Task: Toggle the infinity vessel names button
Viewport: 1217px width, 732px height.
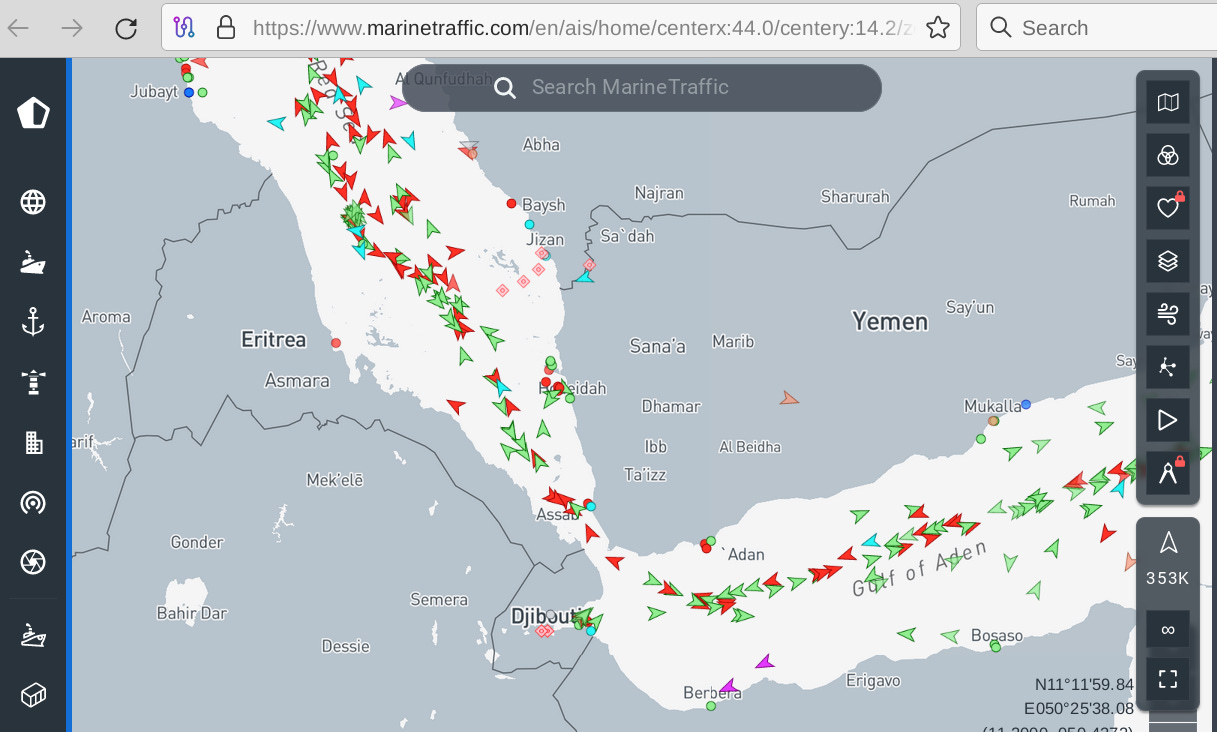Action: (x=1167, y=630)
